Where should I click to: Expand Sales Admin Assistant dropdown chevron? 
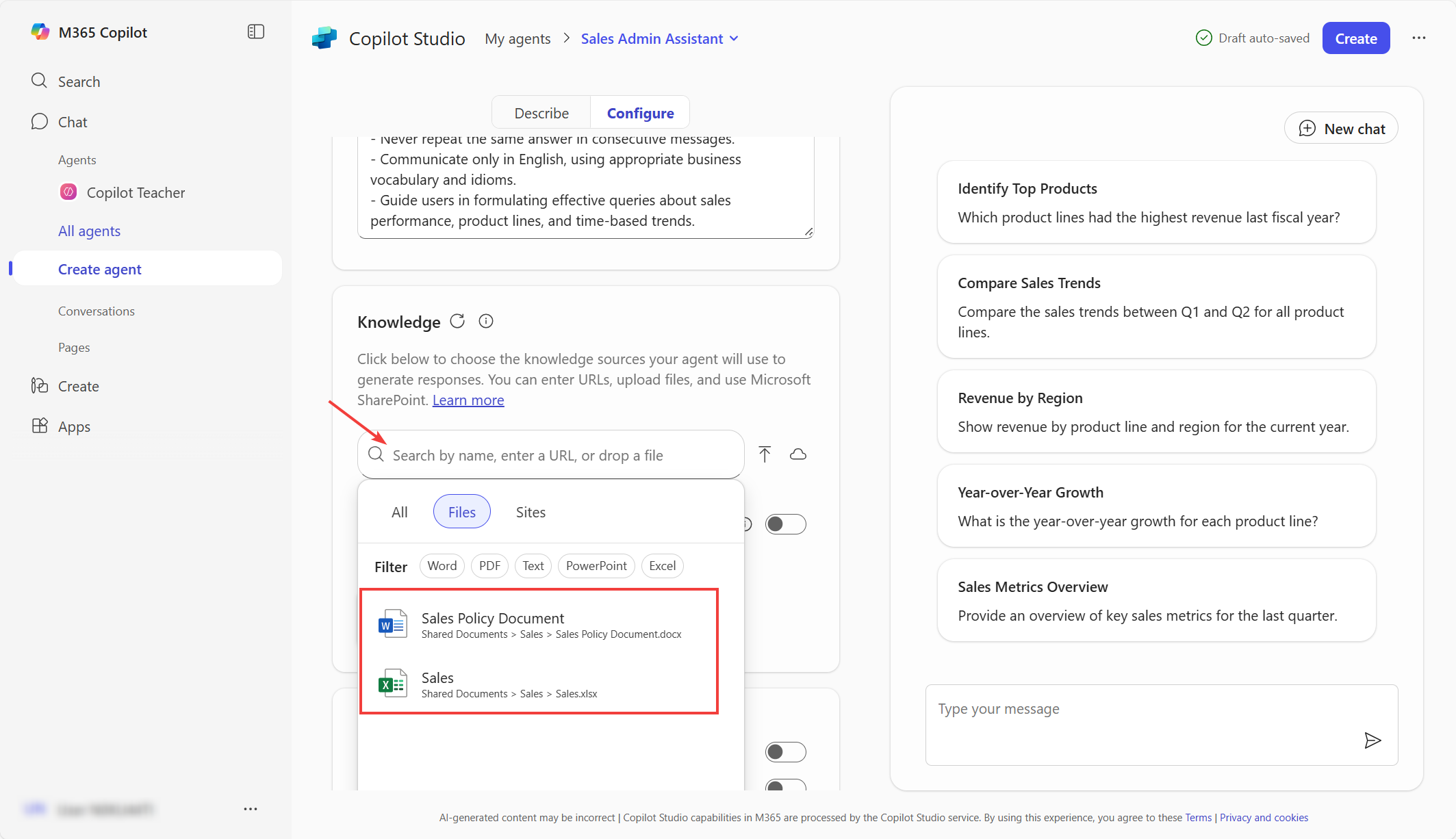(x=735, y=39)
